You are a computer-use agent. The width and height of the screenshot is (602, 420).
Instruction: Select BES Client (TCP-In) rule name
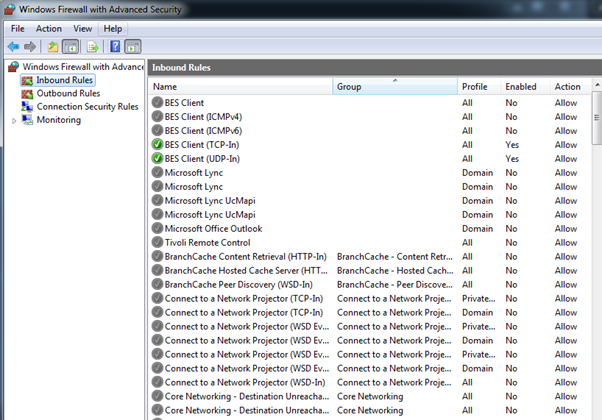click(x=202, y=144)
